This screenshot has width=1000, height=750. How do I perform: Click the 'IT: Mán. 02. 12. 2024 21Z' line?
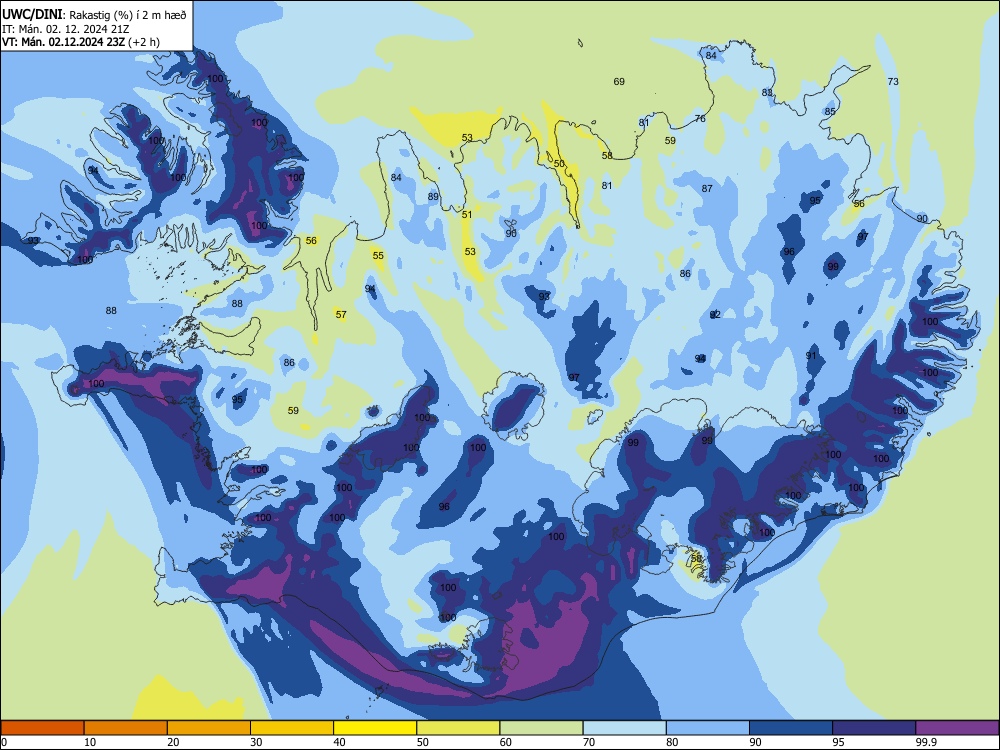(x=66, y=29)
